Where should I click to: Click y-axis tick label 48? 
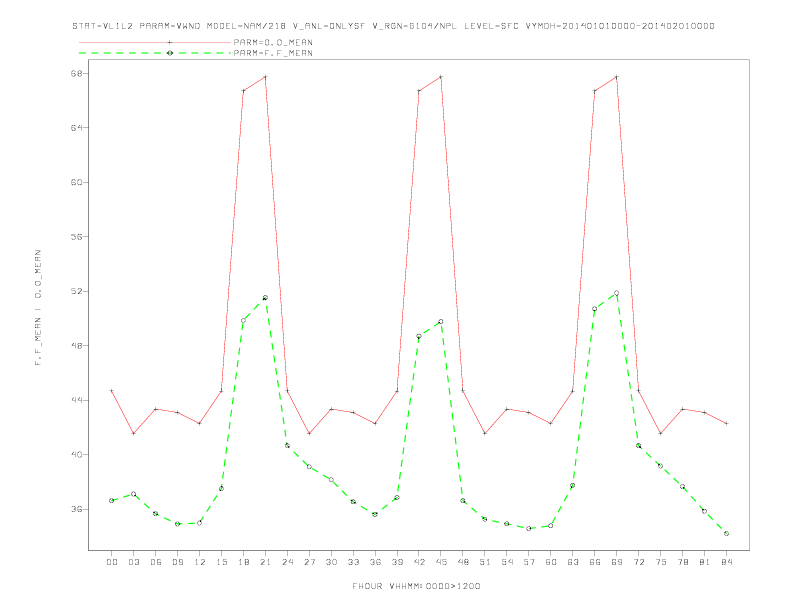[76, 346]
